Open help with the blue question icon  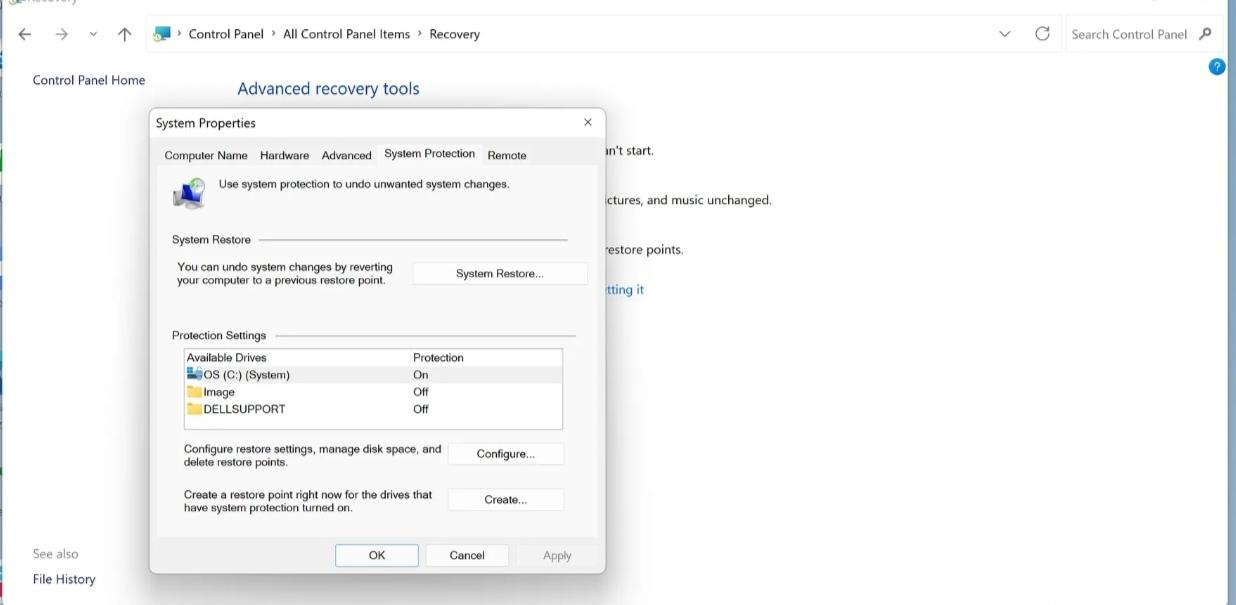point(1217,67)
